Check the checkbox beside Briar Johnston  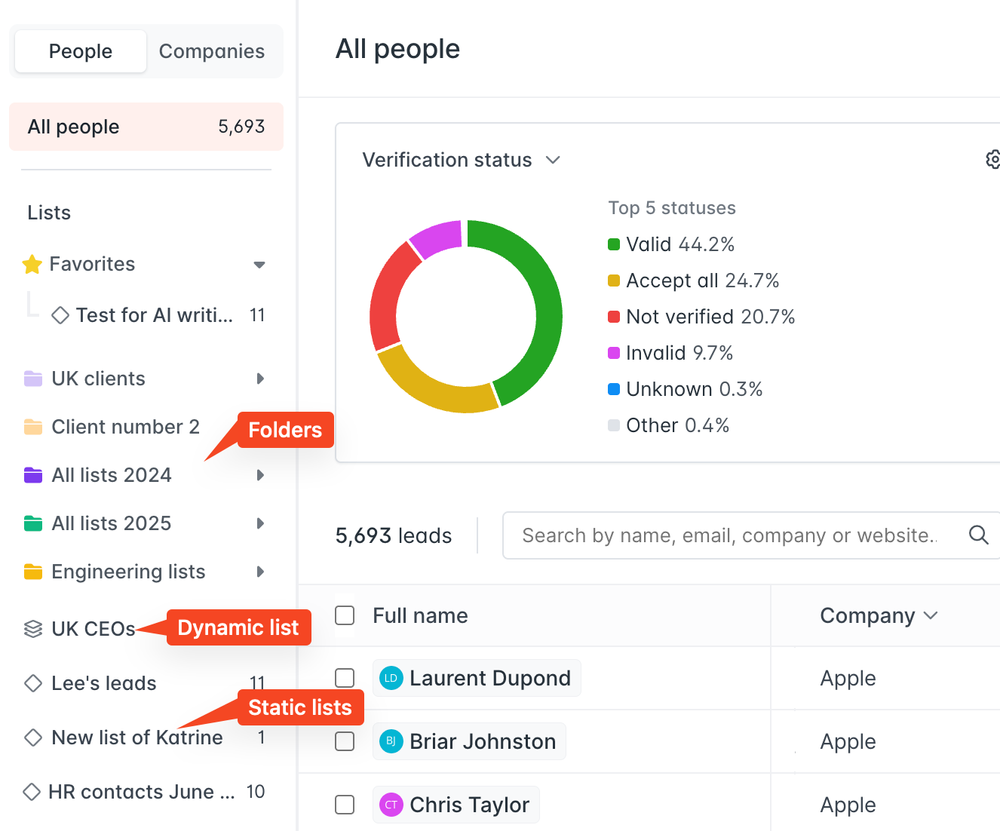pyautogui.click(x=344, y=741)
